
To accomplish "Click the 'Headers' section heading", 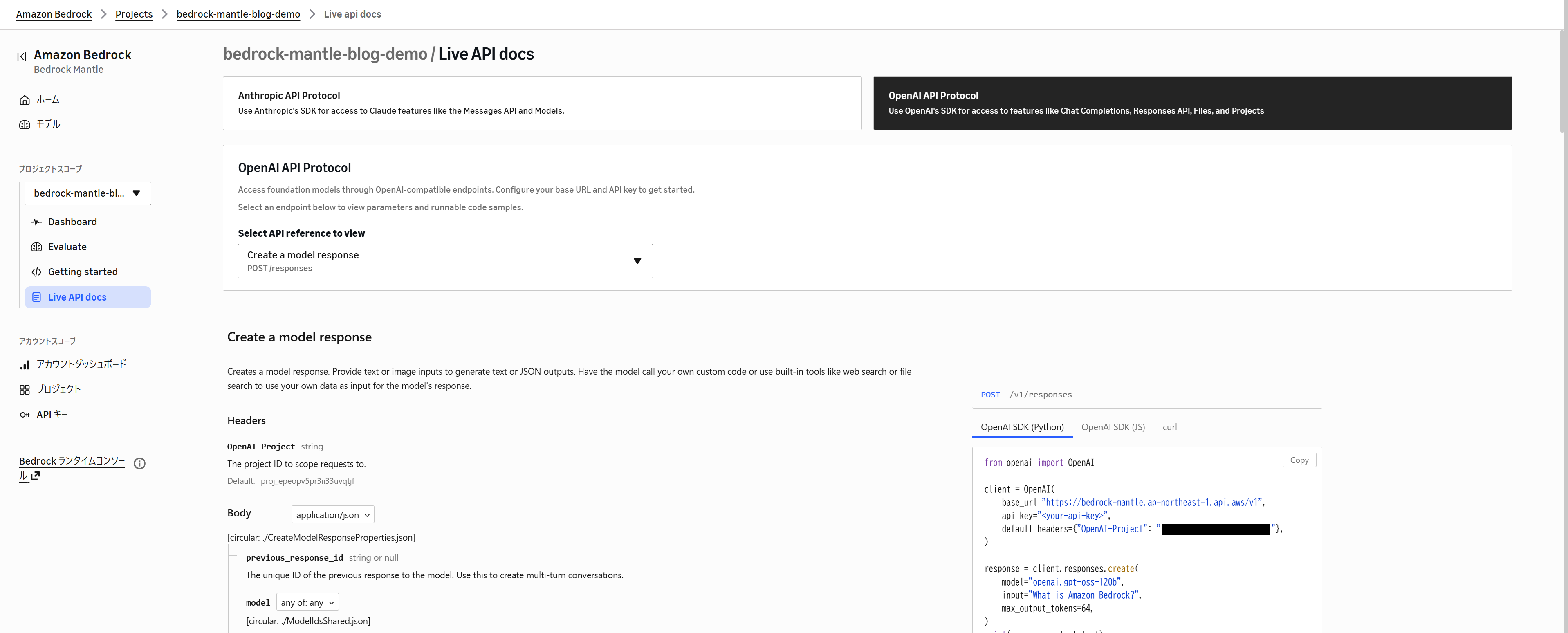I will pos(247,421).
